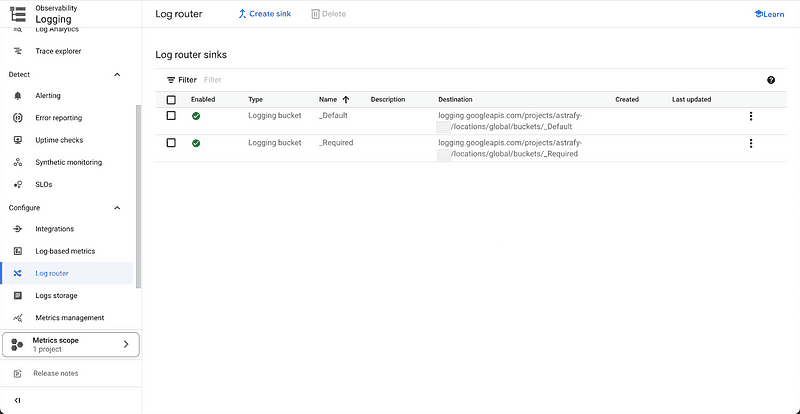Screen dimensions: 800x414
Task: Check the _Required sink row checkbox
Action: [171, 143]
